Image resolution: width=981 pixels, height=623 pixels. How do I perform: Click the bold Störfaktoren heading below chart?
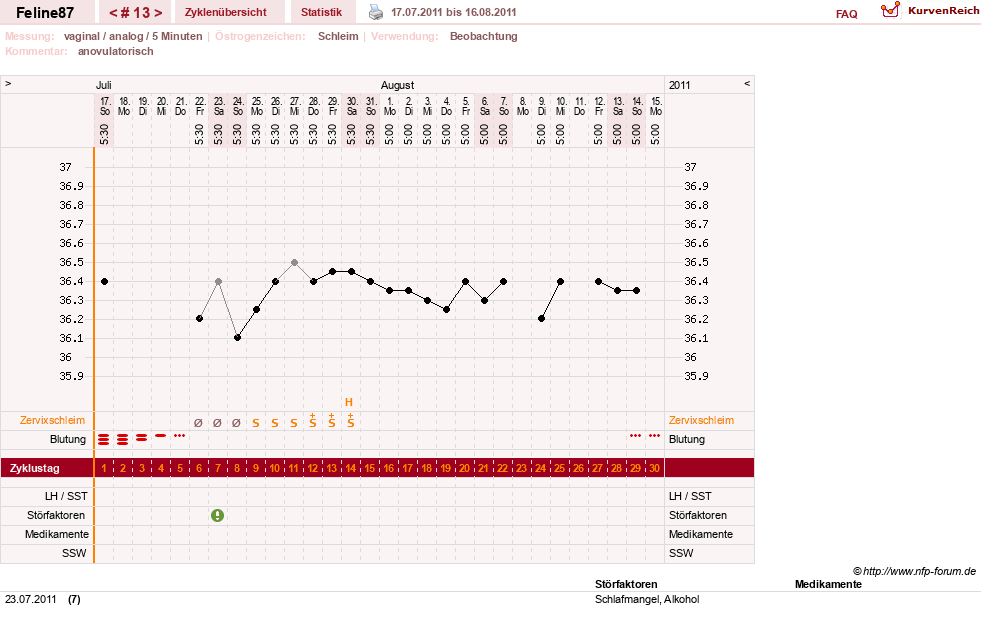click(626, 584)
